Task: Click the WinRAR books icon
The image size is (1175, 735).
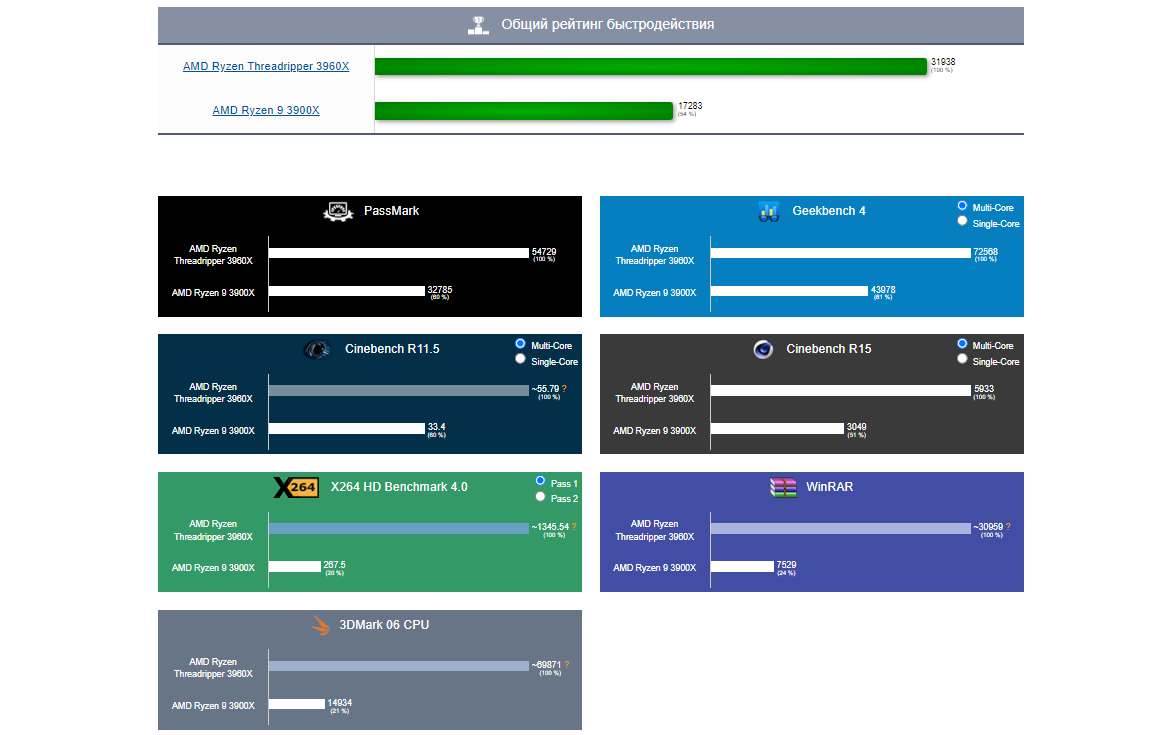Action: click(x=783, y=488)
